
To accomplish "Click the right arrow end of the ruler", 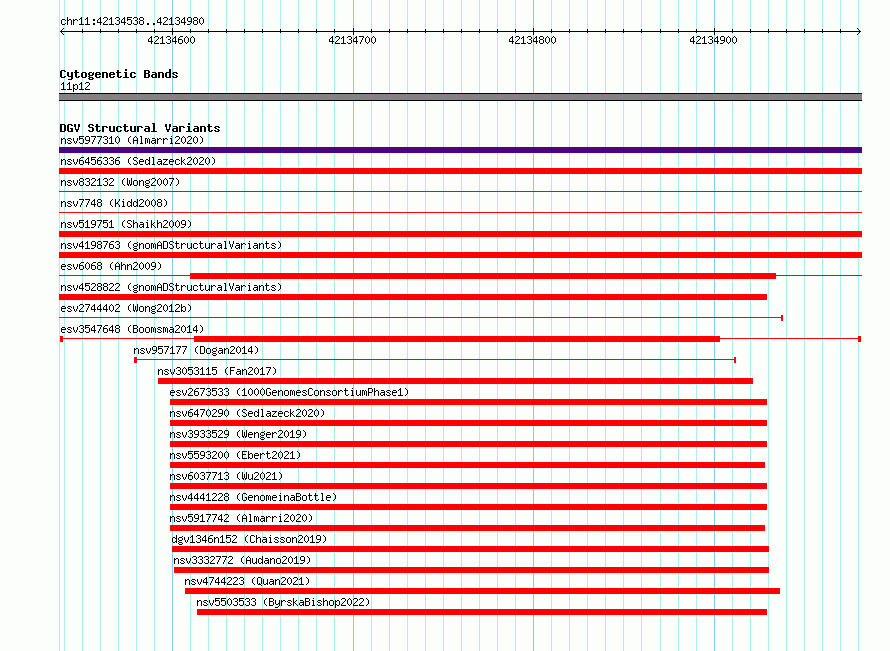I will point(859,31).
